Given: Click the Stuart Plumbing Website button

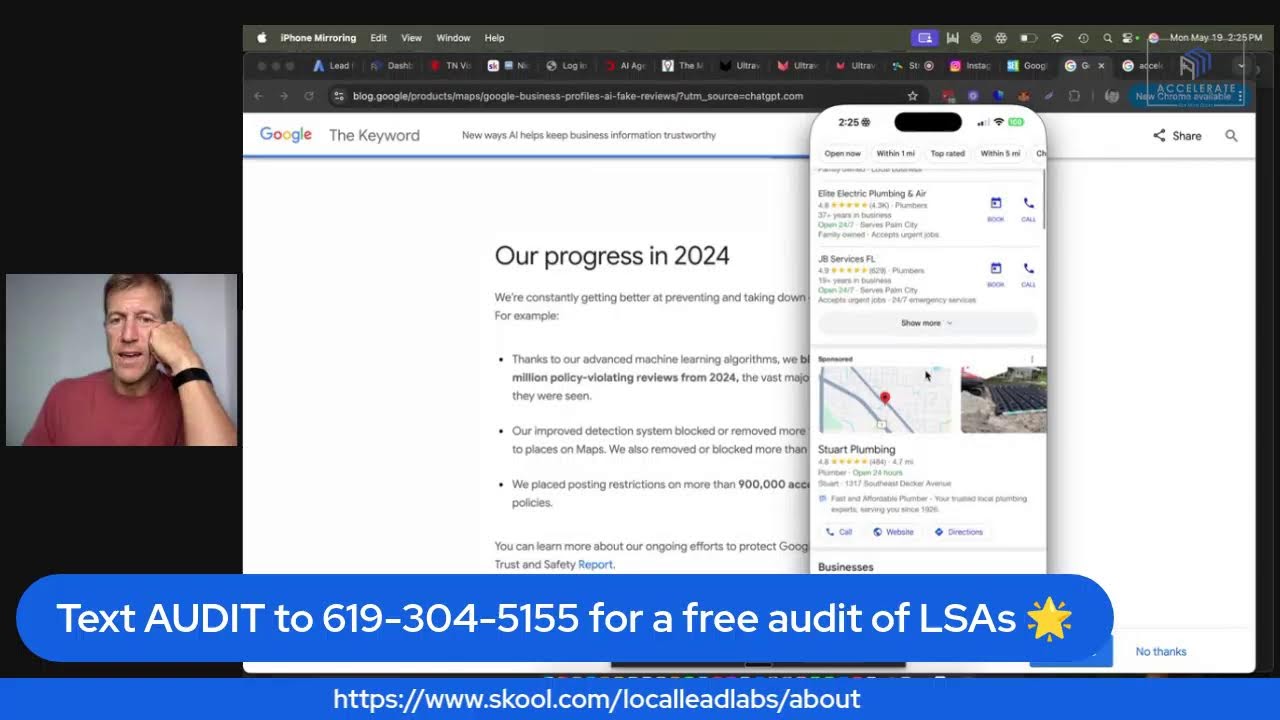Looking at the screenshot, I should click(x=893, y=532).
